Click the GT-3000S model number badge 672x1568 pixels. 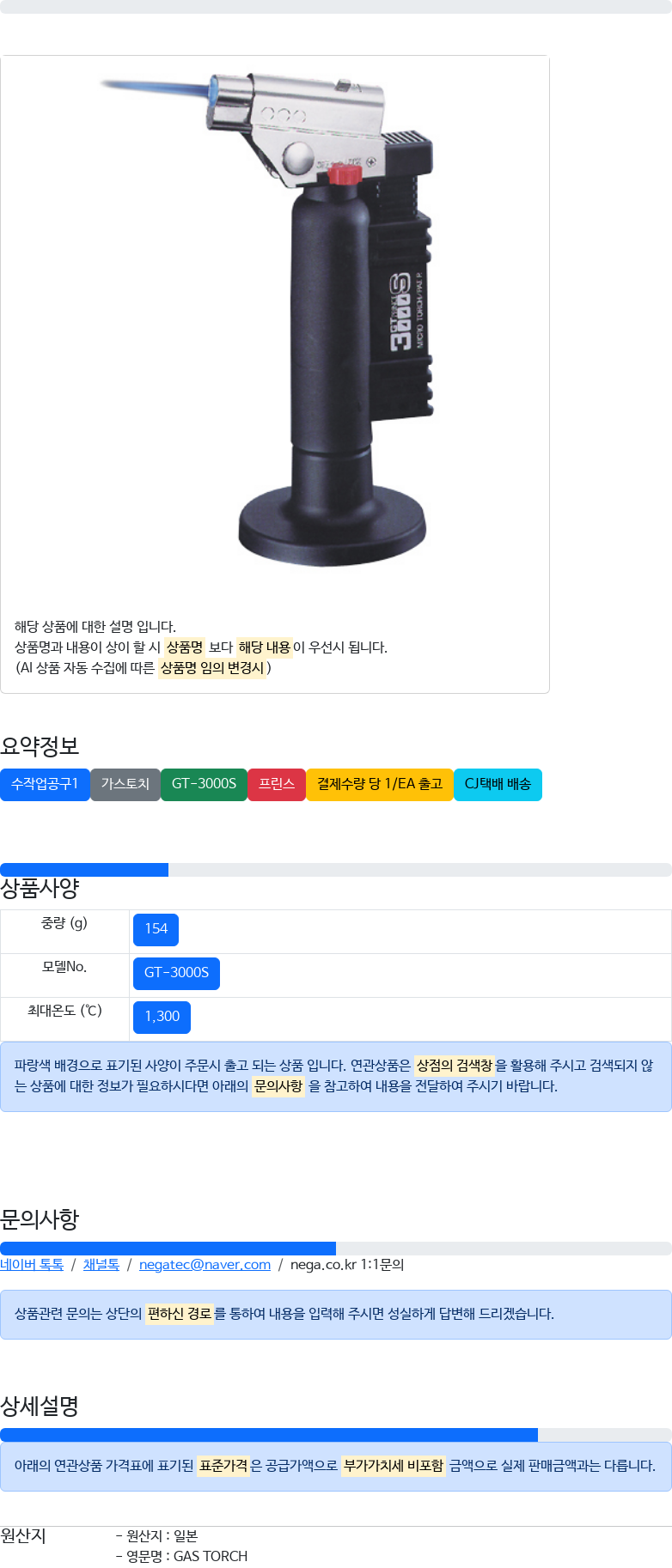click(176, 973)
